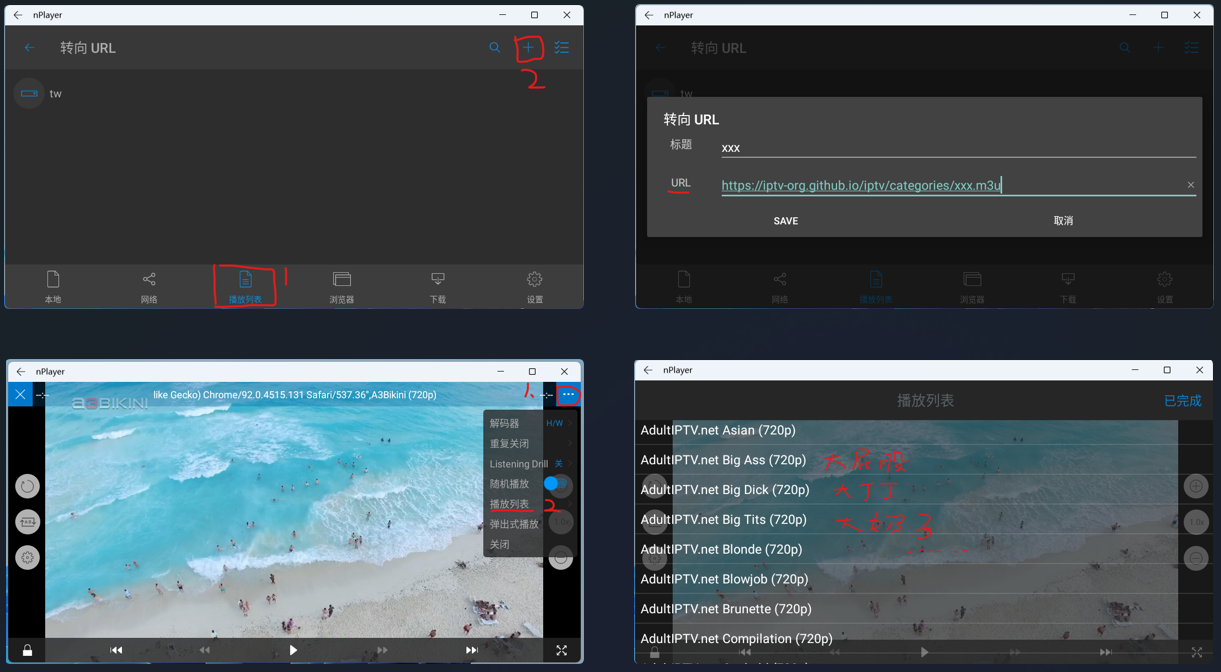Viewport: 1221px width, 672px height.
Task: Click 取消 in the 转向 URL dialog
Action: [1063, 221]
